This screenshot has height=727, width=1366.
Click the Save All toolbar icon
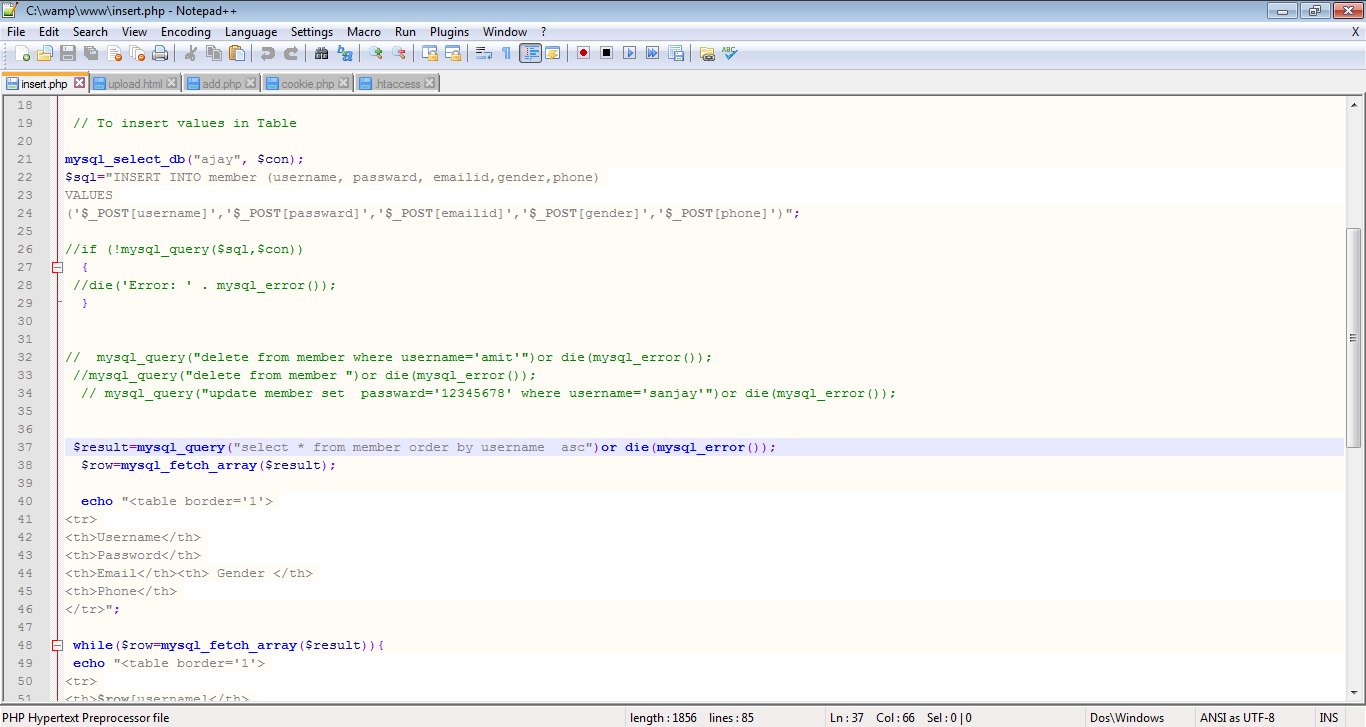(x=91, y=53)
